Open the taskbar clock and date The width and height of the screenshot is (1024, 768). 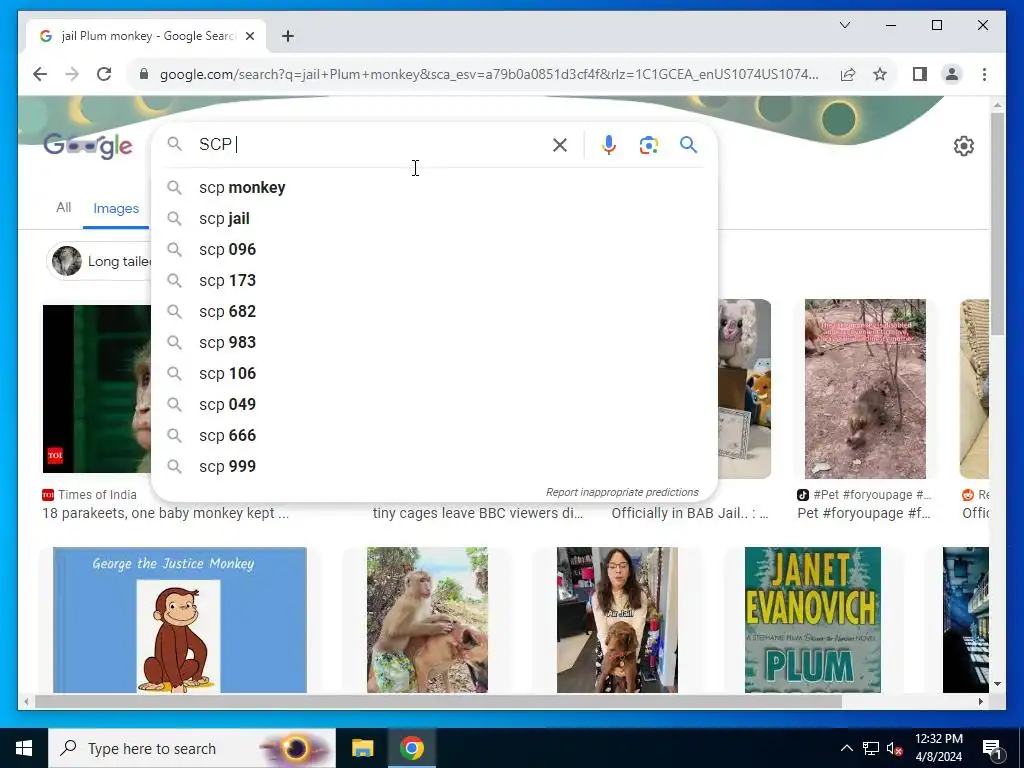(938, 748)
